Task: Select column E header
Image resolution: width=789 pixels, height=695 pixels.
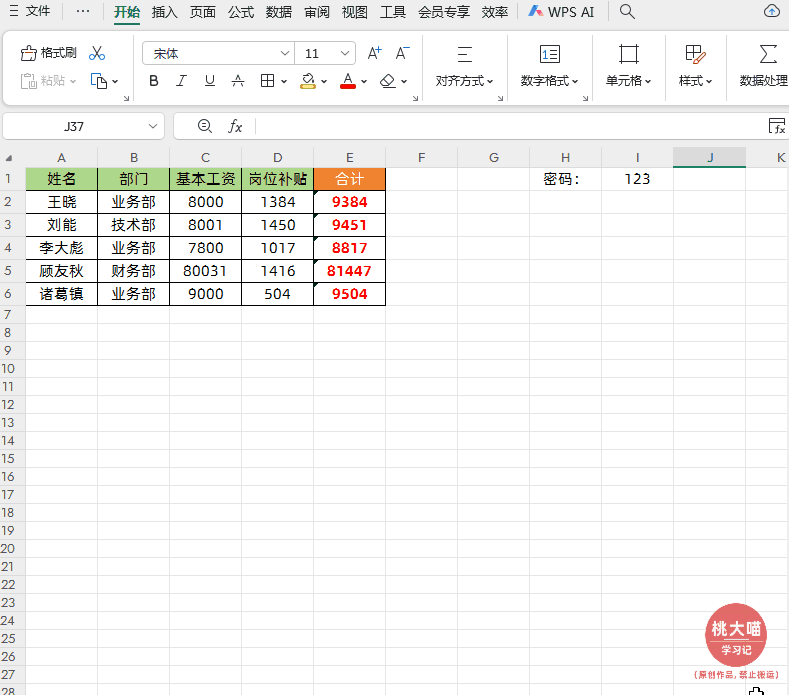Action: [x=350, y=158]
